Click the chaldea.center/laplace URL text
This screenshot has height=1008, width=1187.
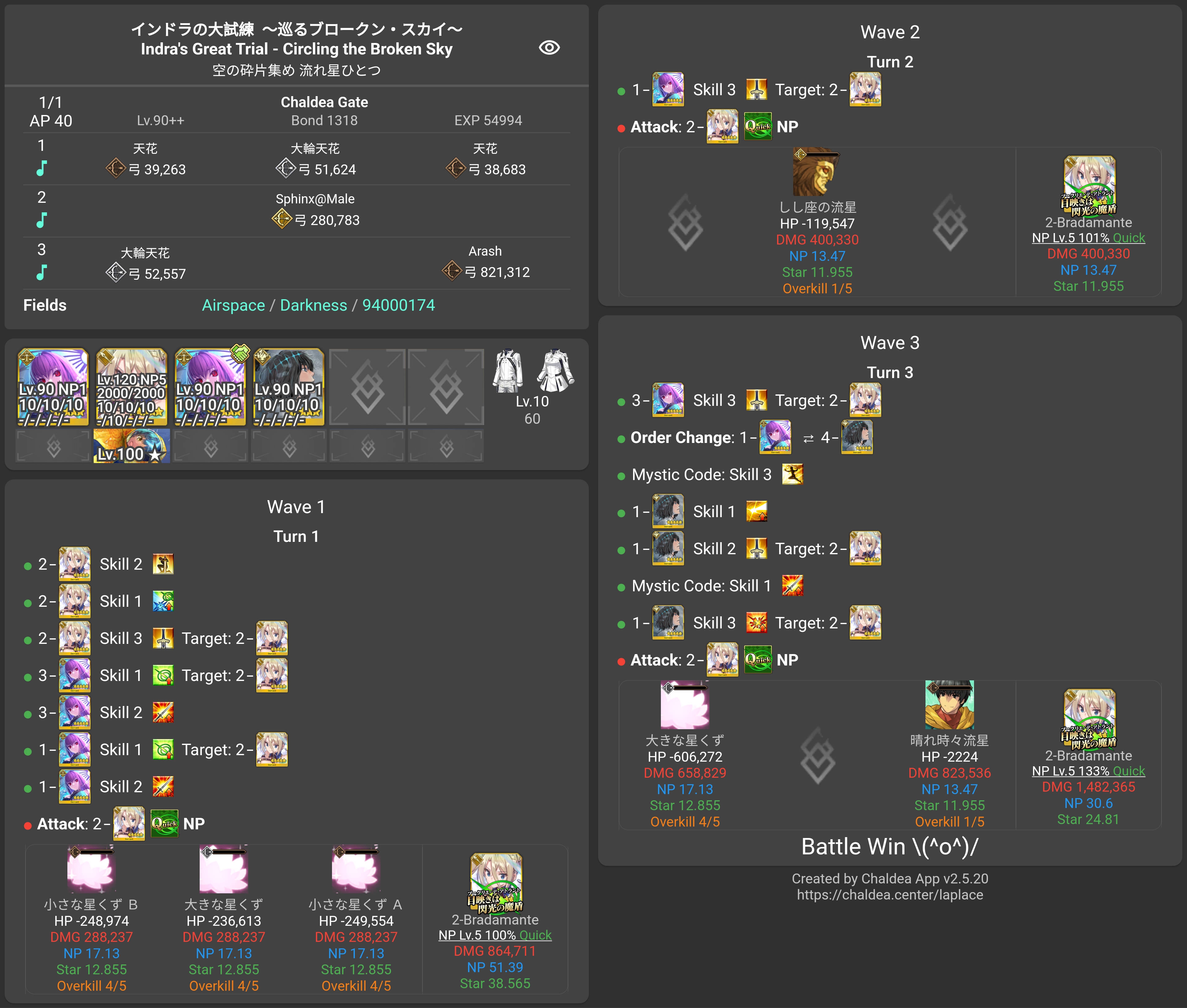890,895
